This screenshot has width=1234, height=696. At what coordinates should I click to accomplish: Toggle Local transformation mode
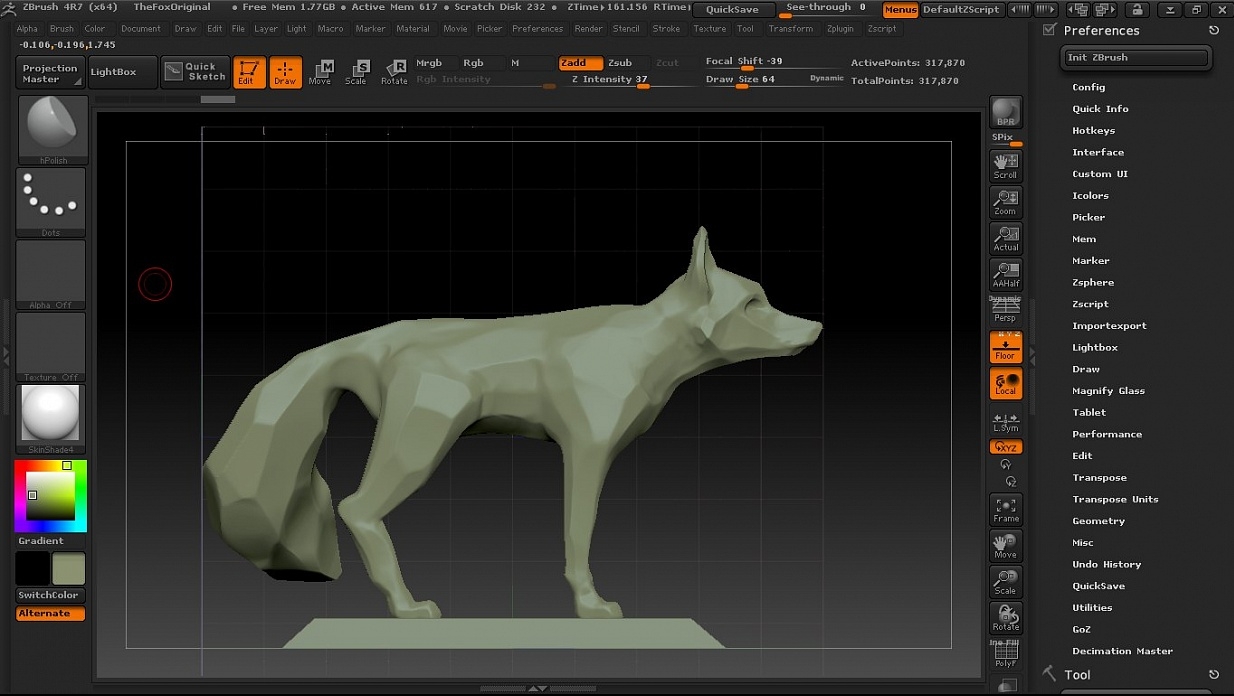tap(1005, 384)
